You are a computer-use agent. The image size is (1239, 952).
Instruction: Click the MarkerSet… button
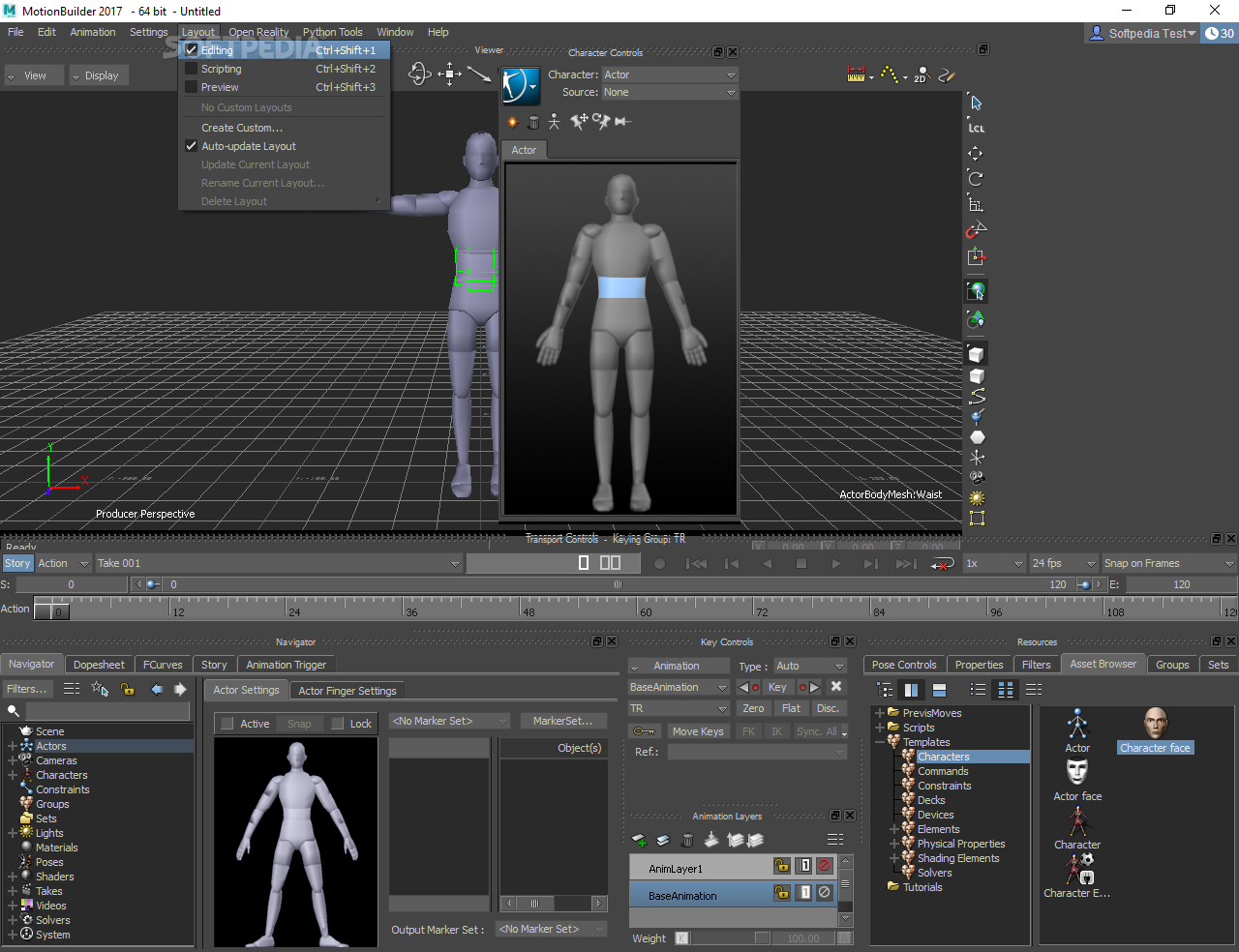[563, 721]
